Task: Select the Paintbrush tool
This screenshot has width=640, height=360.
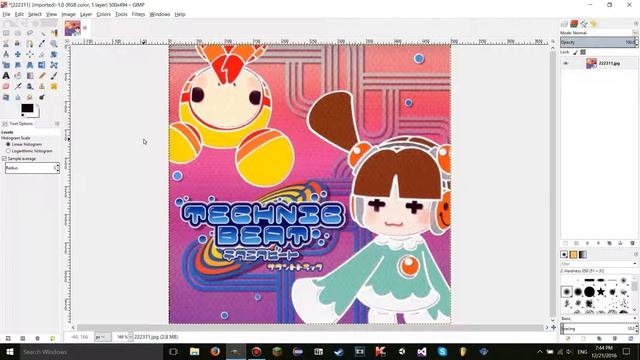Action: pyautogui.click(x=54, y=76)
